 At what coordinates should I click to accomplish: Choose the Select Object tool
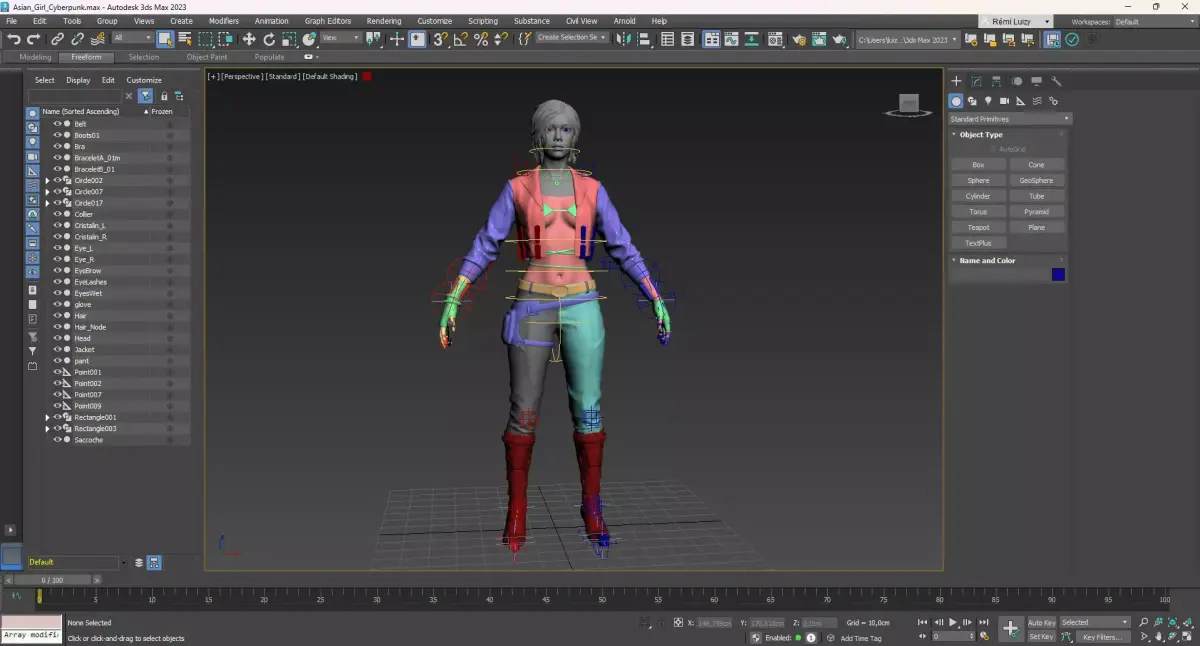pyautogui.click(x=165, y=39)
